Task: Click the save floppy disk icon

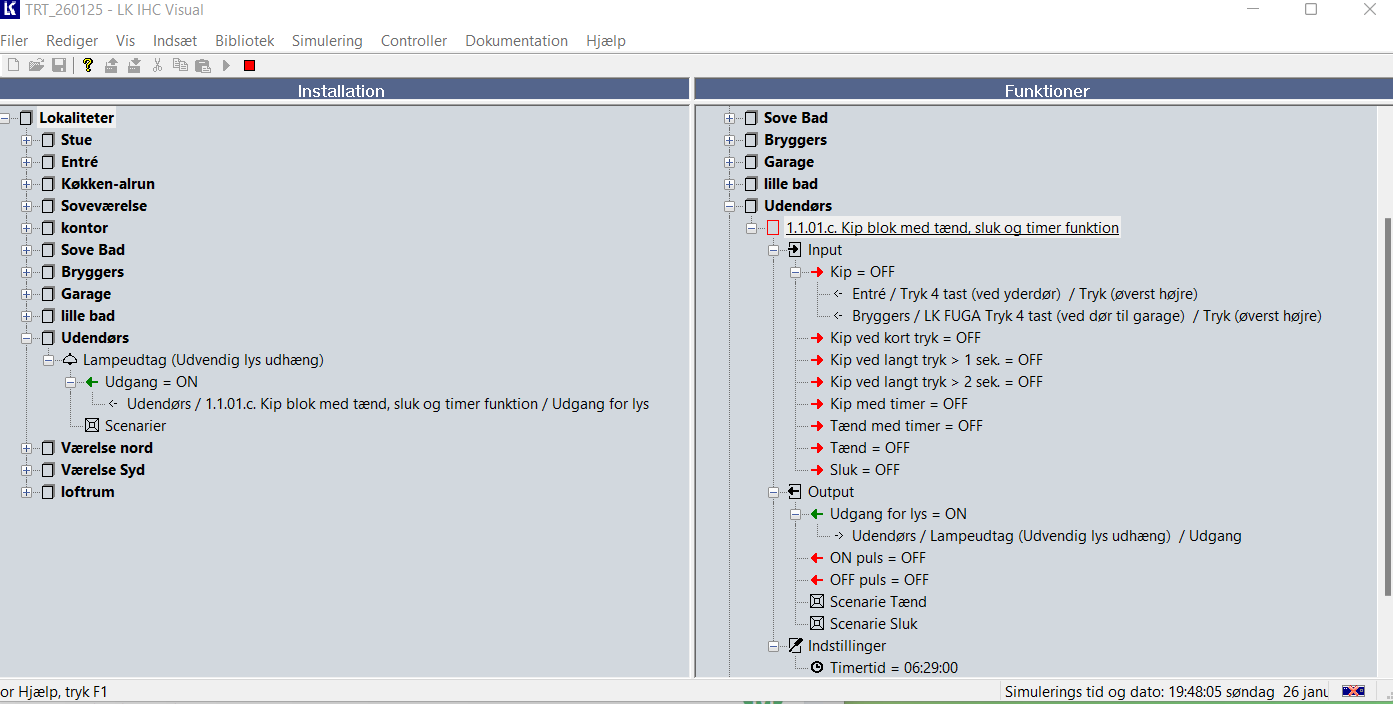Action: pos(59,66)
